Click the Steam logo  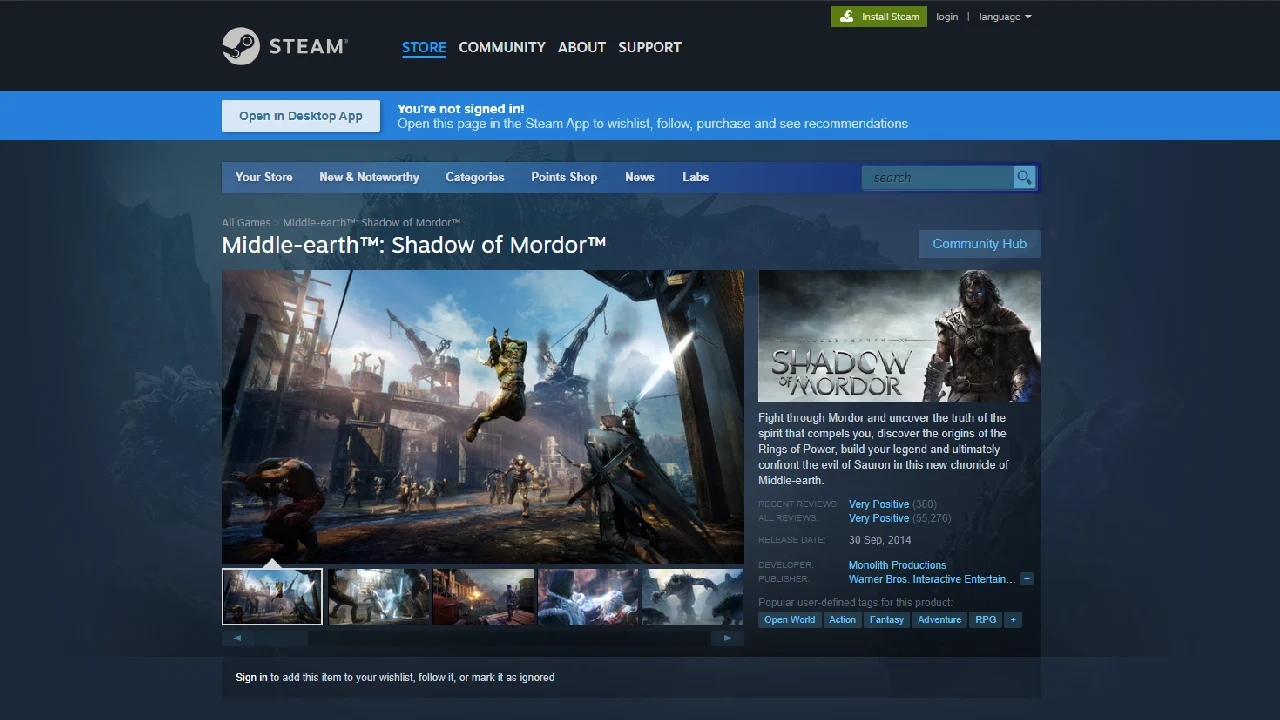point(285,46)
